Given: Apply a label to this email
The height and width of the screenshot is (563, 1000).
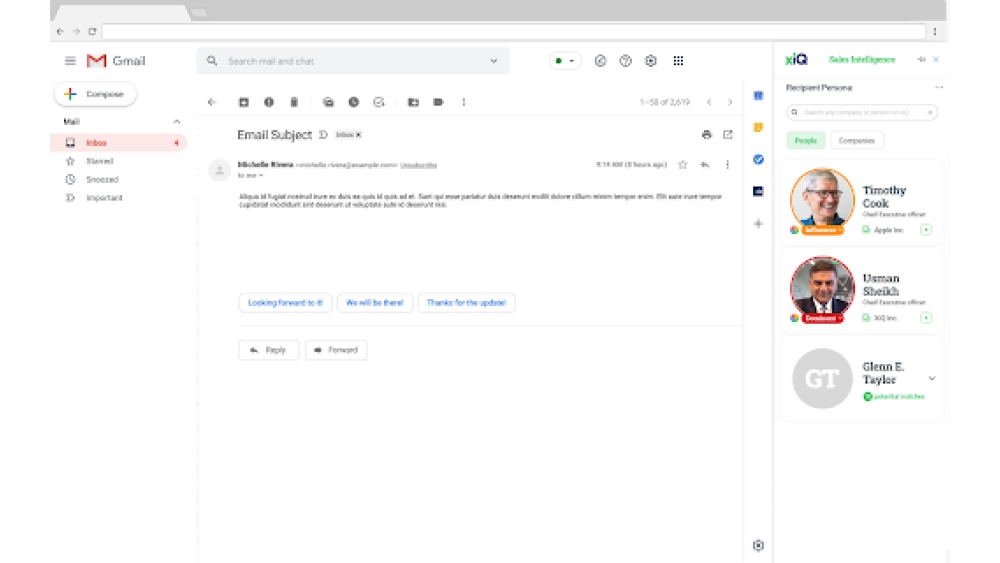Looking at the screenshot, I should (438, 102).
